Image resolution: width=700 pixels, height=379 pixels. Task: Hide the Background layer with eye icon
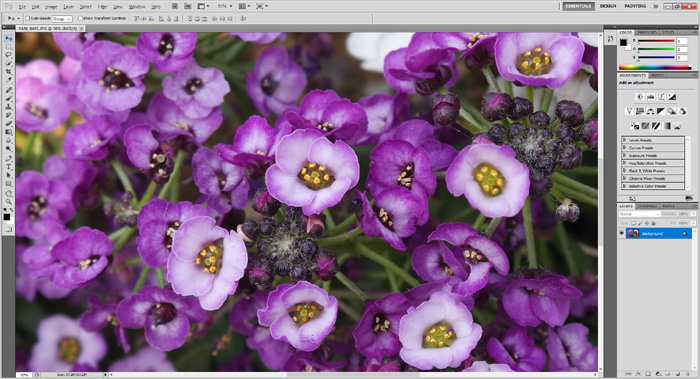click(x=621, y=233)
